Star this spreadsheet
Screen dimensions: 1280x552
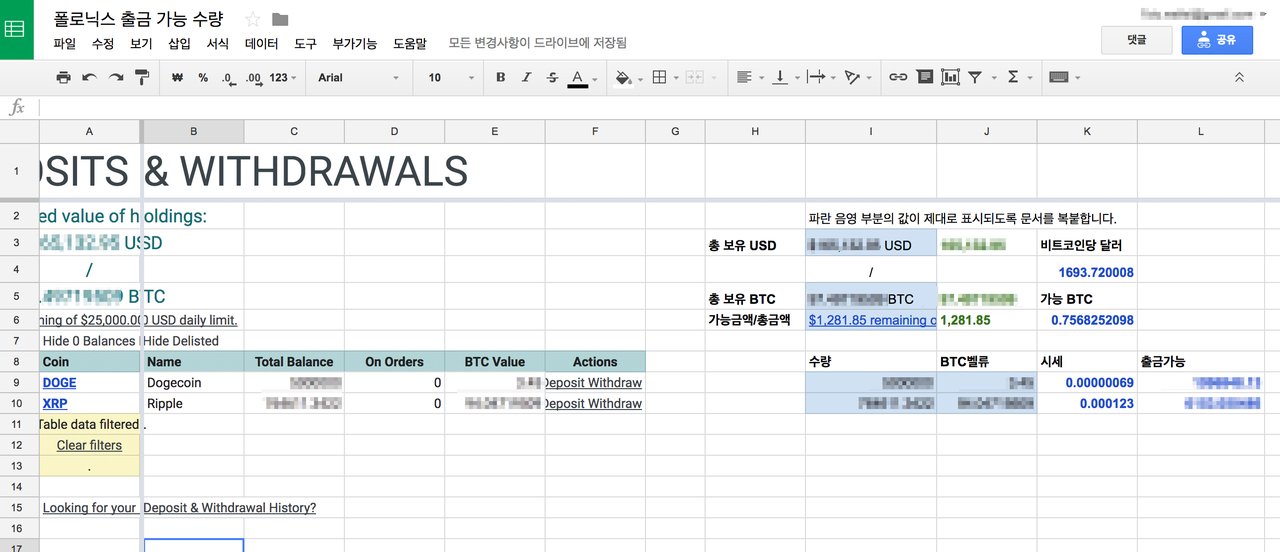(x=253, y=19)
